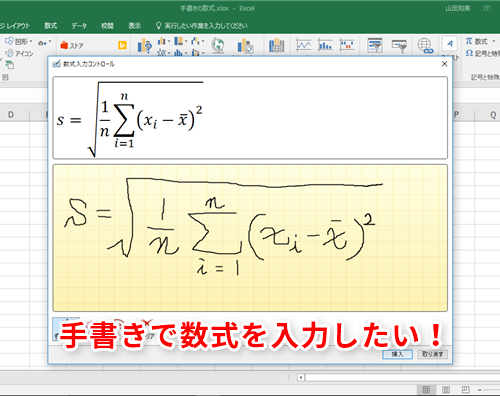Image resolution: width=500 pixels, height=396 pixels.
Task: Click the yellow handwriting input area
Action: click(x=250, y=238)
